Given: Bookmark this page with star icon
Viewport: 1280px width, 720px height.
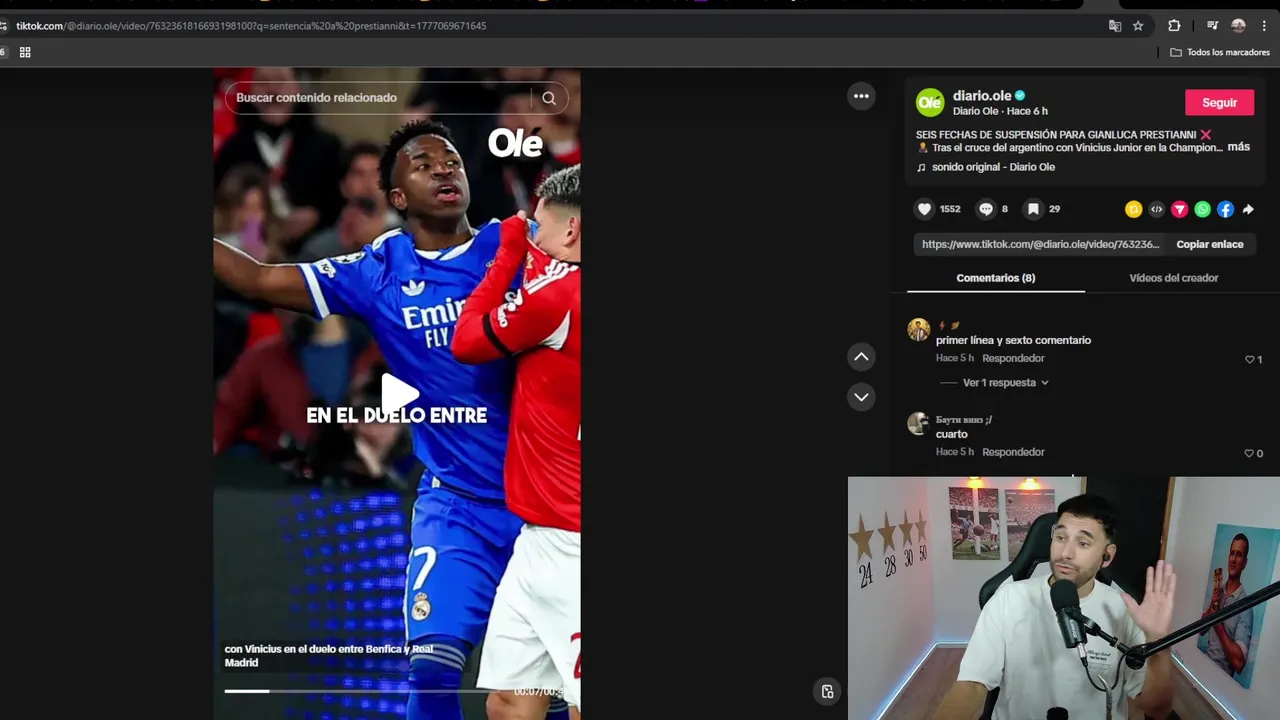Looking at the screenshot, I should [1138, 26].
